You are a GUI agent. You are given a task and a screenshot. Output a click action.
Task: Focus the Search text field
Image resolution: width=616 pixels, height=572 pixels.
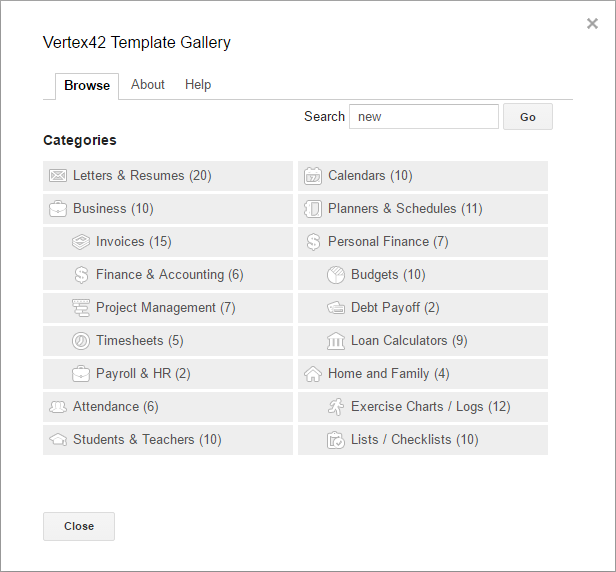coord(423,117)
